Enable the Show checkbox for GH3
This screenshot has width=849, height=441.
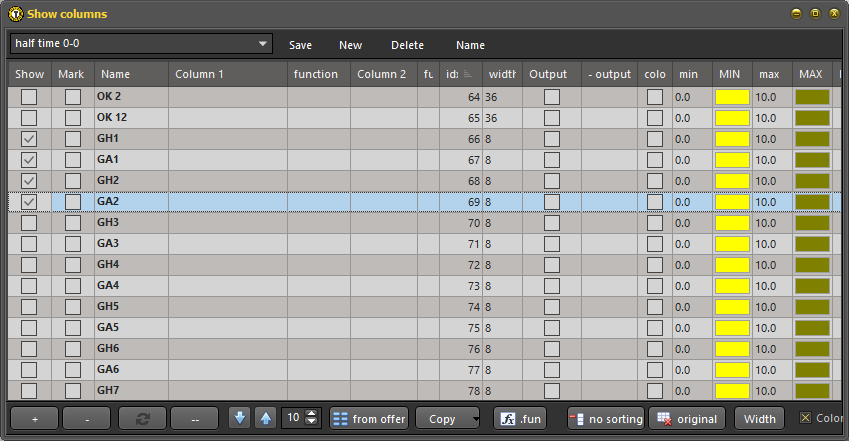[29, 223]
